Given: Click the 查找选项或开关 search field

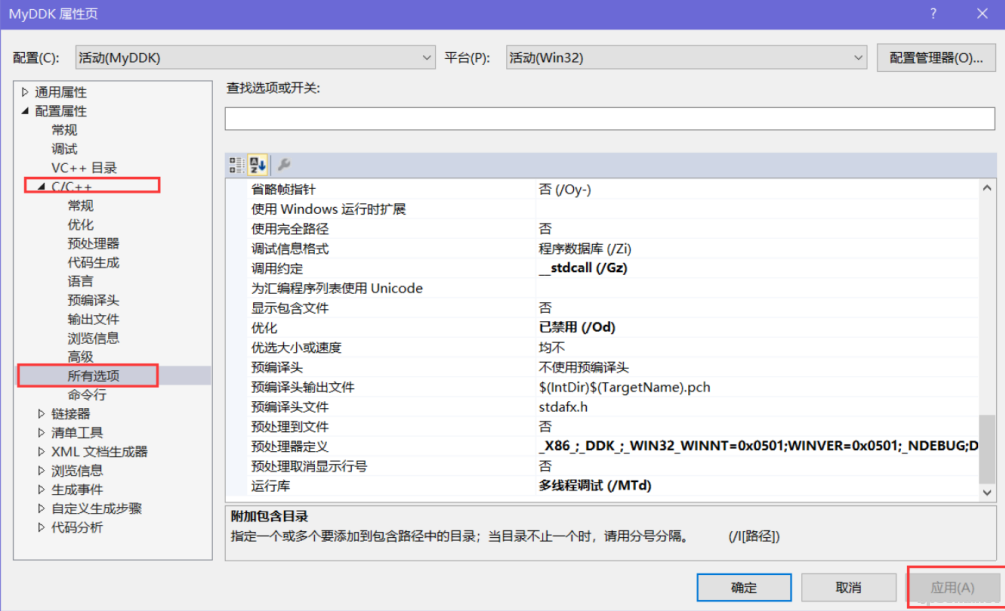Looking at the screenshot, I should (610, 119).
